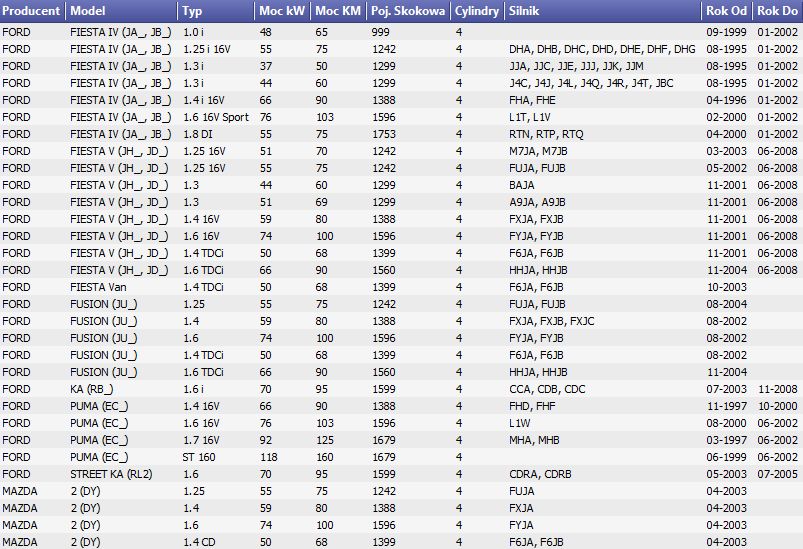This screenshot has height=549, width=803.
Task: Click the Cylindry column header
Action: pyautogui.click(x=477, y=11)
